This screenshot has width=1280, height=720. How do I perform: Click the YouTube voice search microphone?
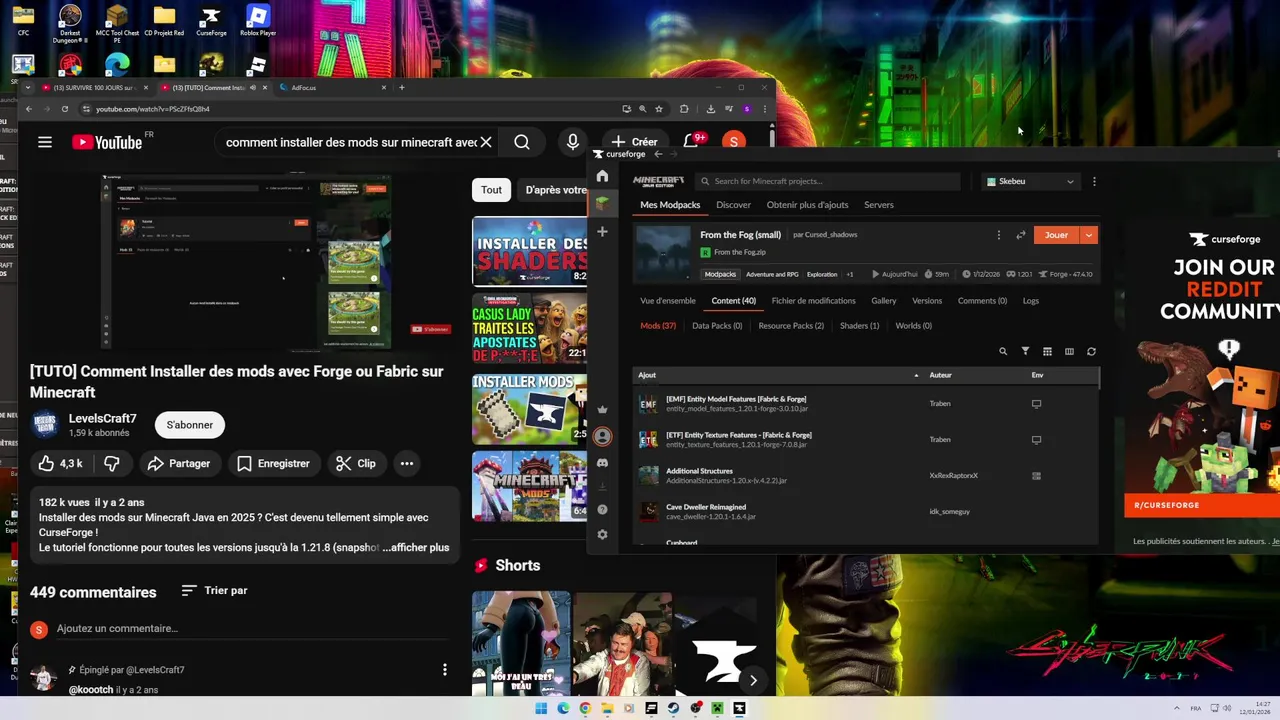pyautogui.click(x=572, y=142)
